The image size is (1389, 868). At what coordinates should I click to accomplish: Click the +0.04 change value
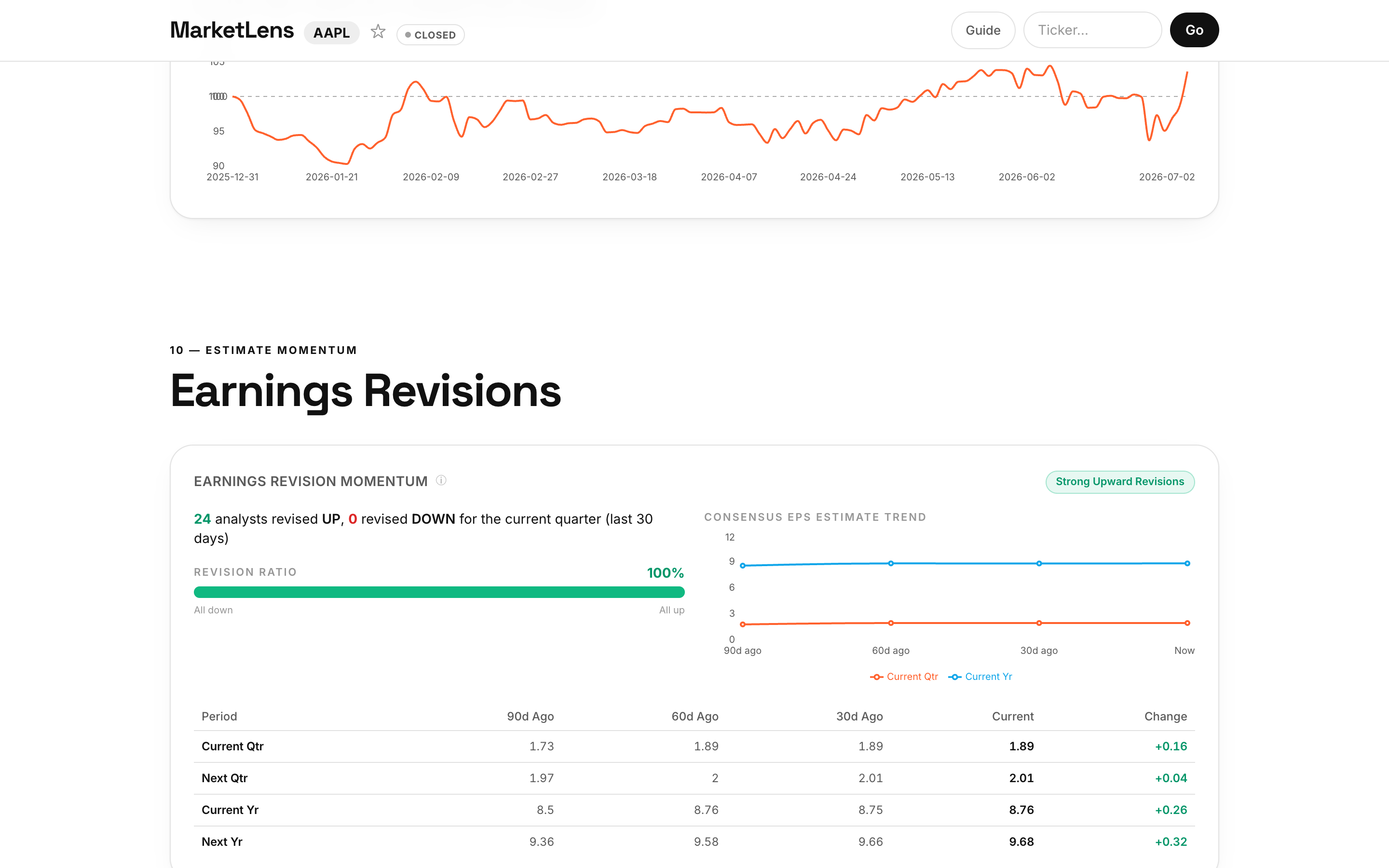pyautogui.click(x=1171, y=778)
